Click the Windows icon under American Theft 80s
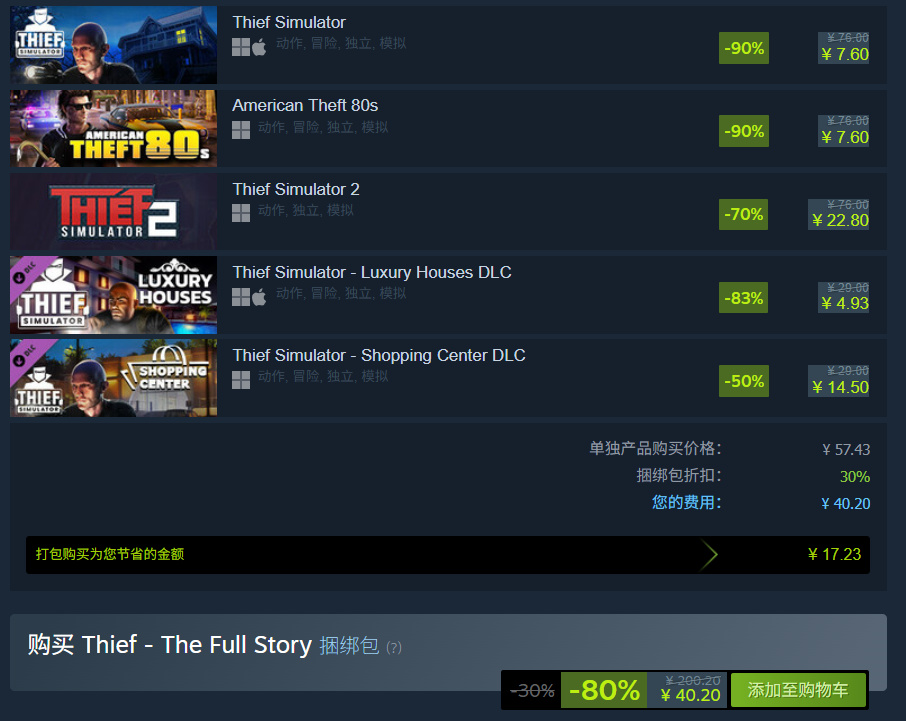Viewport: 906px width, 721px height. [241, 130]
